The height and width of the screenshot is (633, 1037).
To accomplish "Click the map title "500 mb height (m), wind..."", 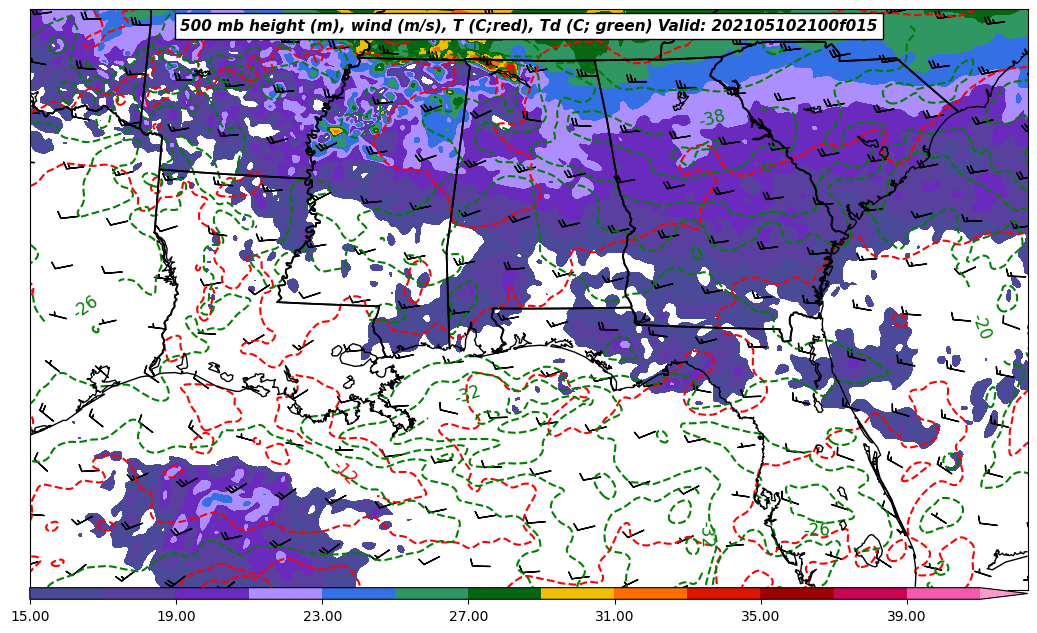I will pos(528,26).
